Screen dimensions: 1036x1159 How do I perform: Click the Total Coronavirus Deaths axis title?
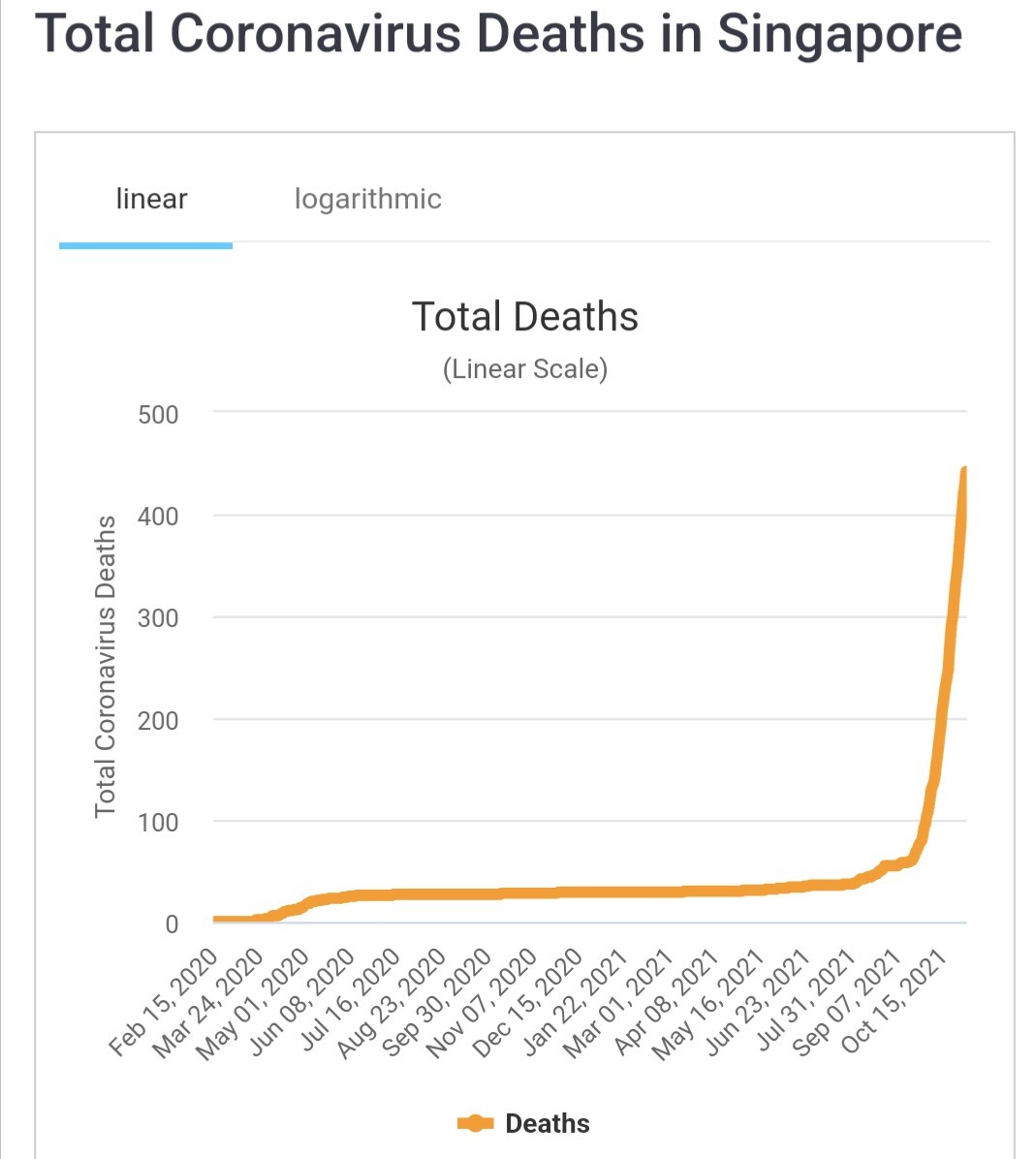[x=105, y=667]
